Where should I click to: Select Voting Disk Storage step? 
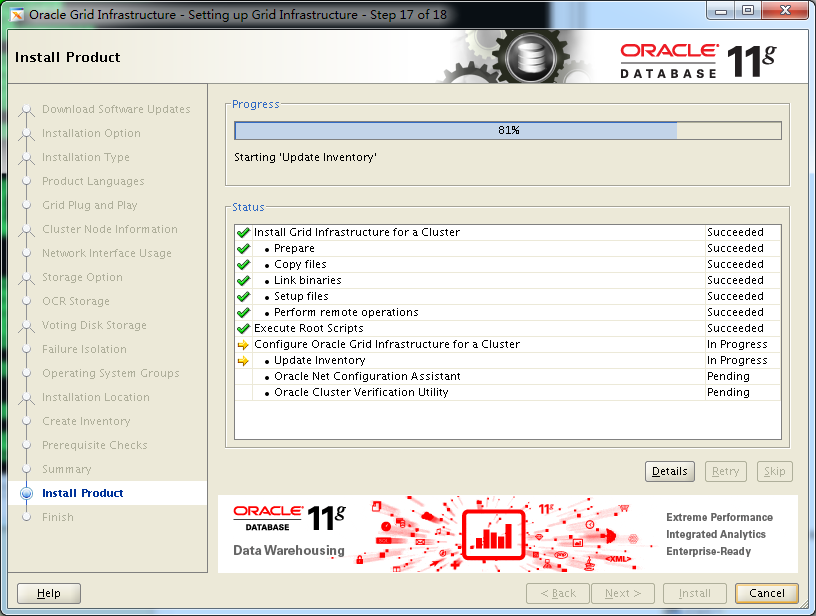click(94, 325)
